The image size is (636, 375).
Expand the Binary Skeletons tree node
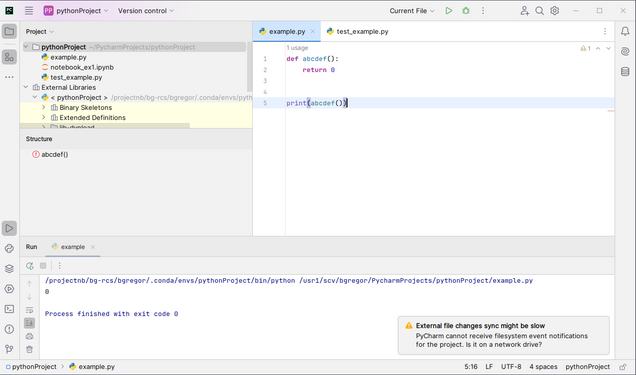click(x=43, y=107)
